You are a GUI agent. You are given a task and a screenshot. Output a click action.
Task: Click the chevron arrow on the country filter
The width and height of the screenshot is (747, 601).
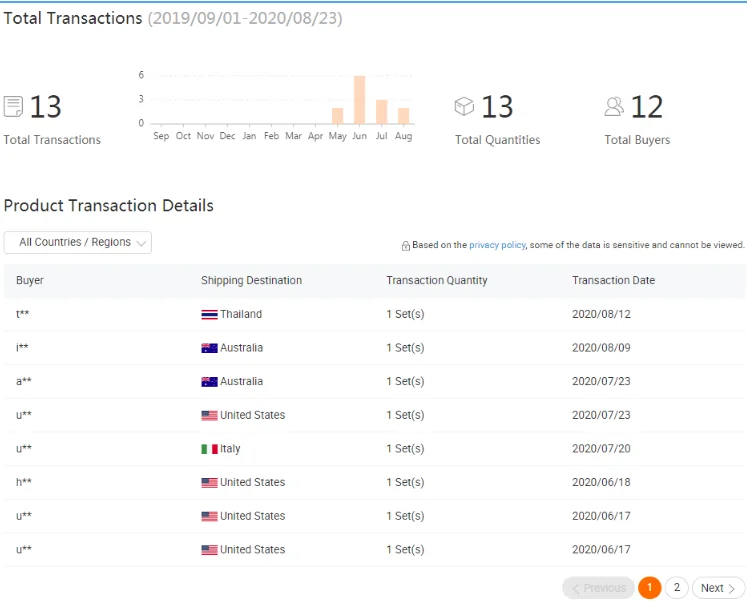[x=141, y=243]
